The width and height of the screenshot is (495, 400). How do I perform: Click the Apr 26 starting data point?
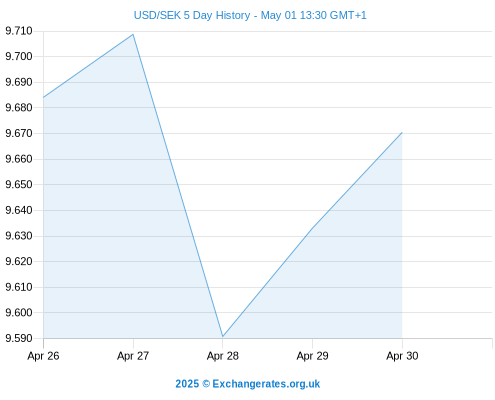click(44, 97)
